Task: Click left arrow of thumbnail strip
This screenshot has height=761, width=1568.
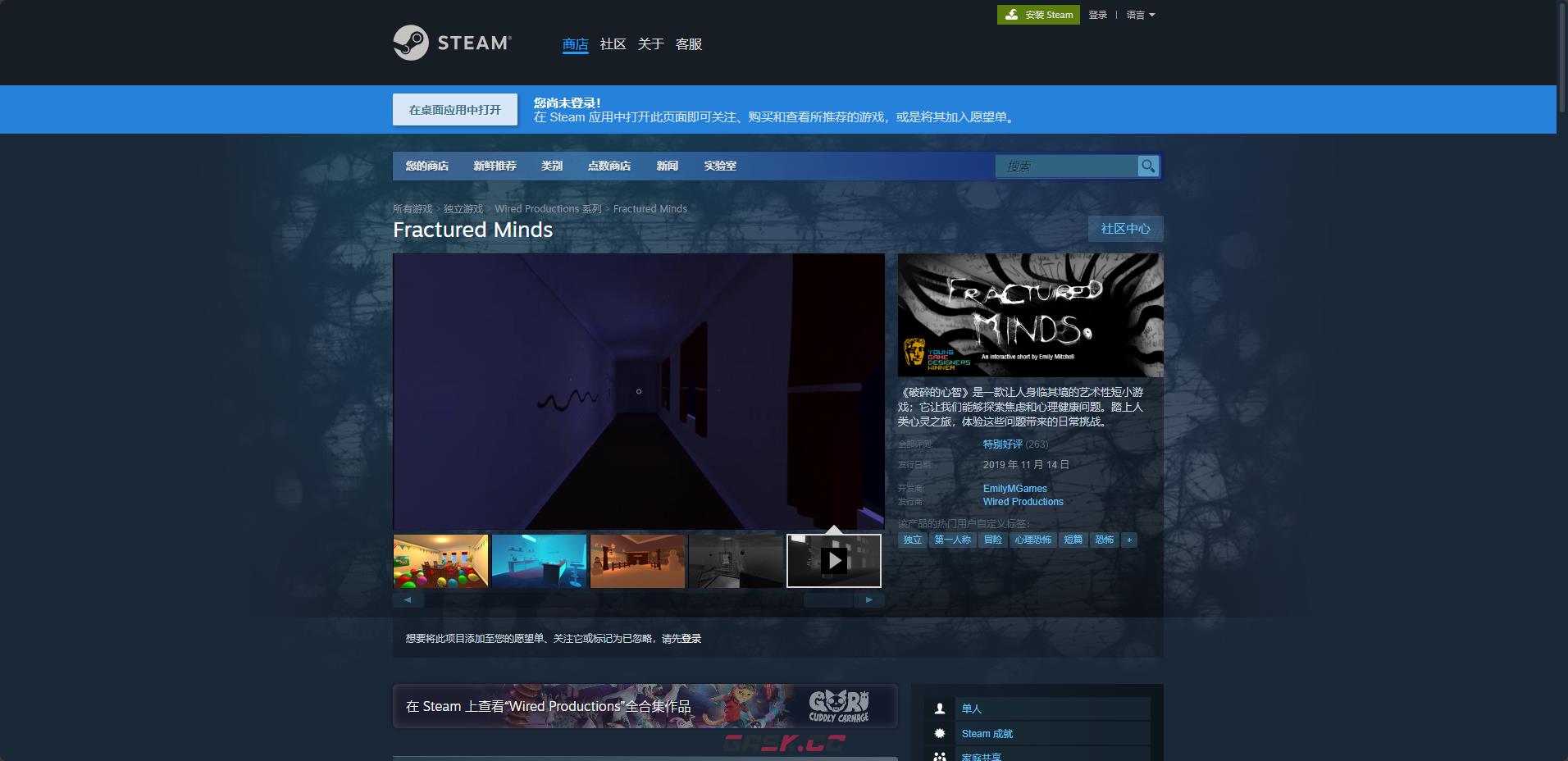Action: tap(408, 599)
